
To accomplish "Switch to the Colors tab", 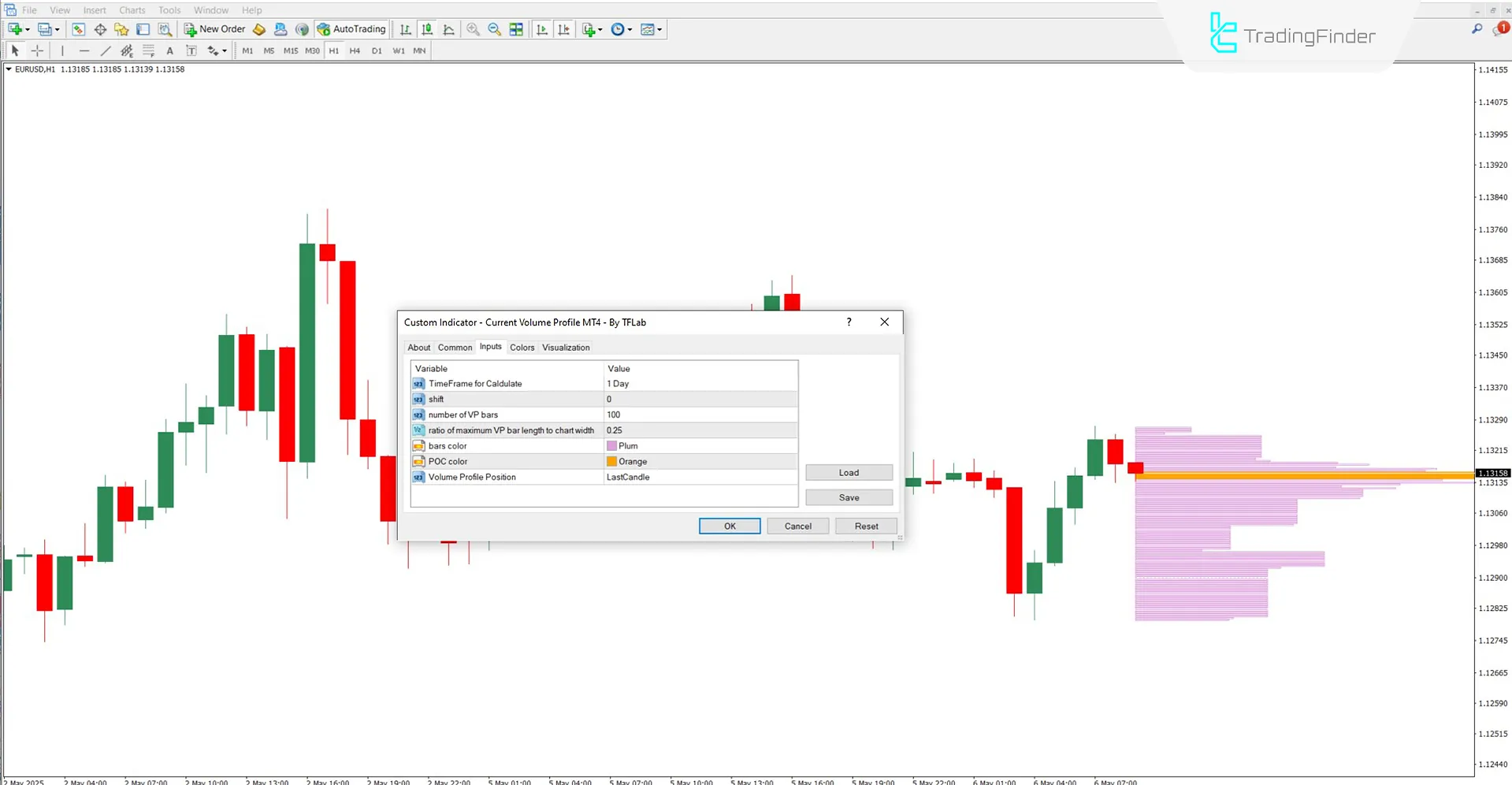I will [x=522, y=347].
